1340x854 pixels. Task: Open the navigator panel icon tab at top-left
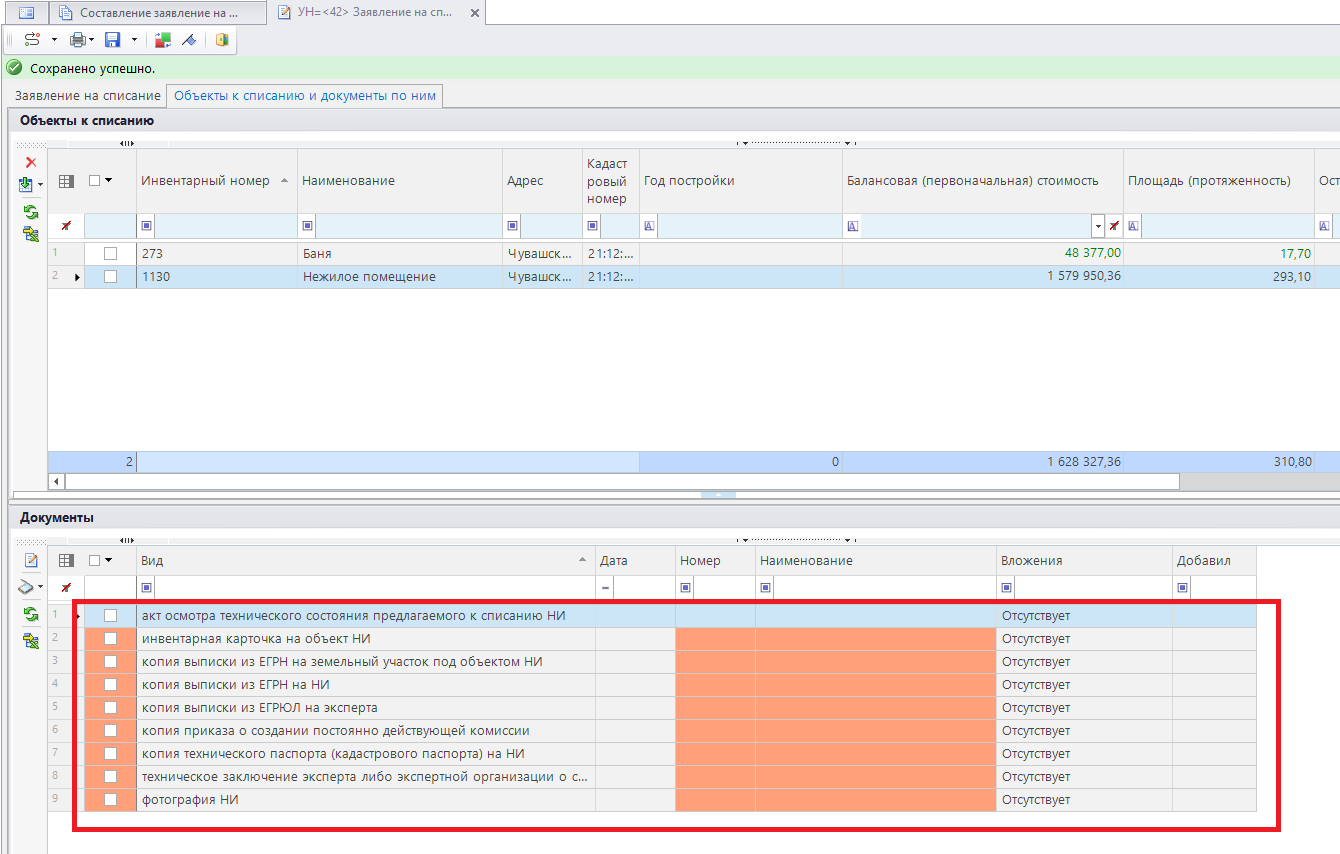pos(27,13)
